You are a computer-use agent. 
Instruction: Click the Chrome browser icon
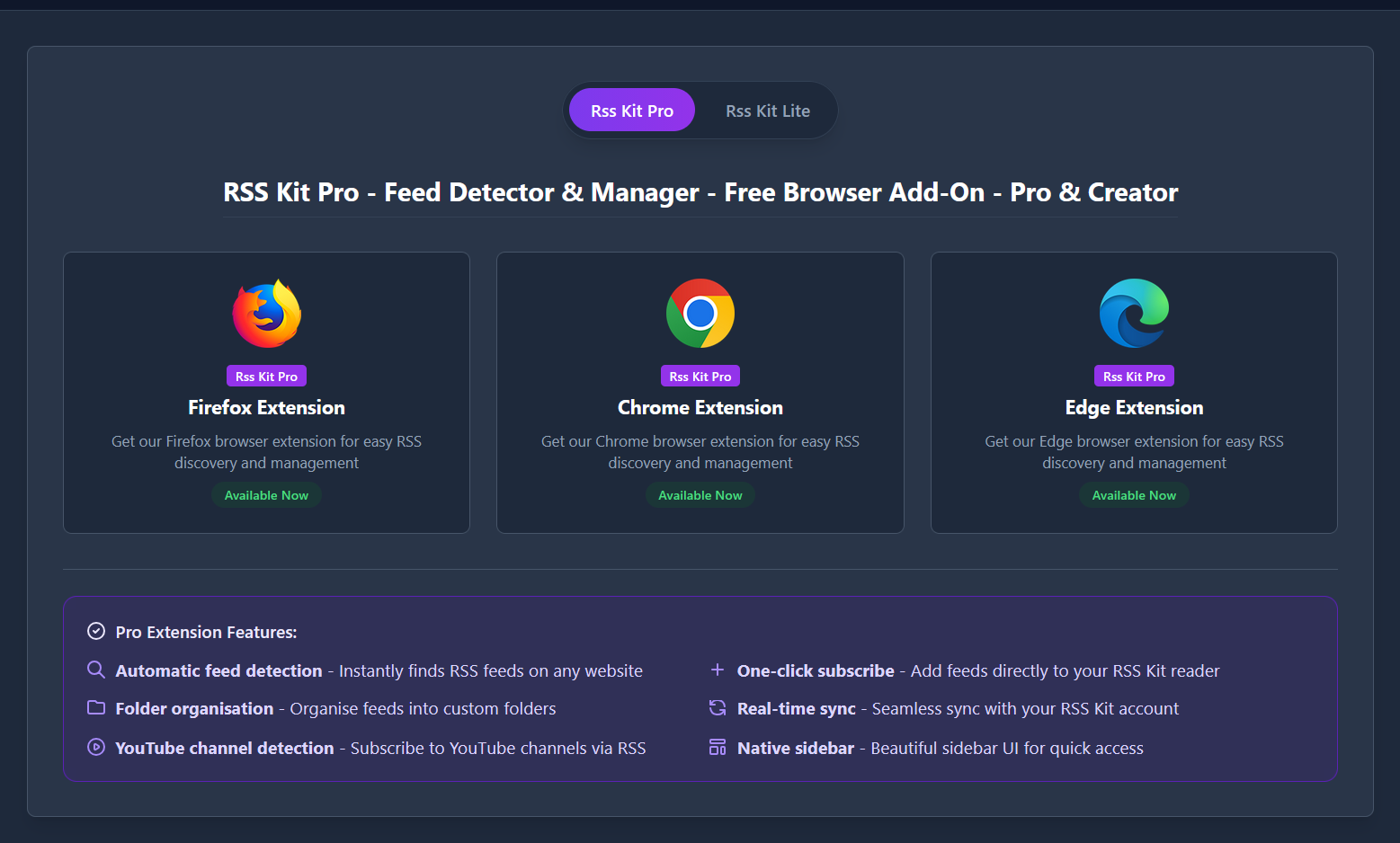[700, 313]
